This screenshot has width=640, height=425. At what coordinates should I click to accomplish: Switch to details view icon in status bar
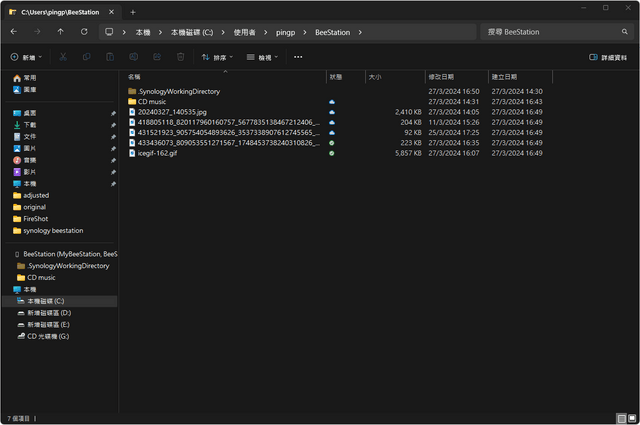[x=622, y=418]
